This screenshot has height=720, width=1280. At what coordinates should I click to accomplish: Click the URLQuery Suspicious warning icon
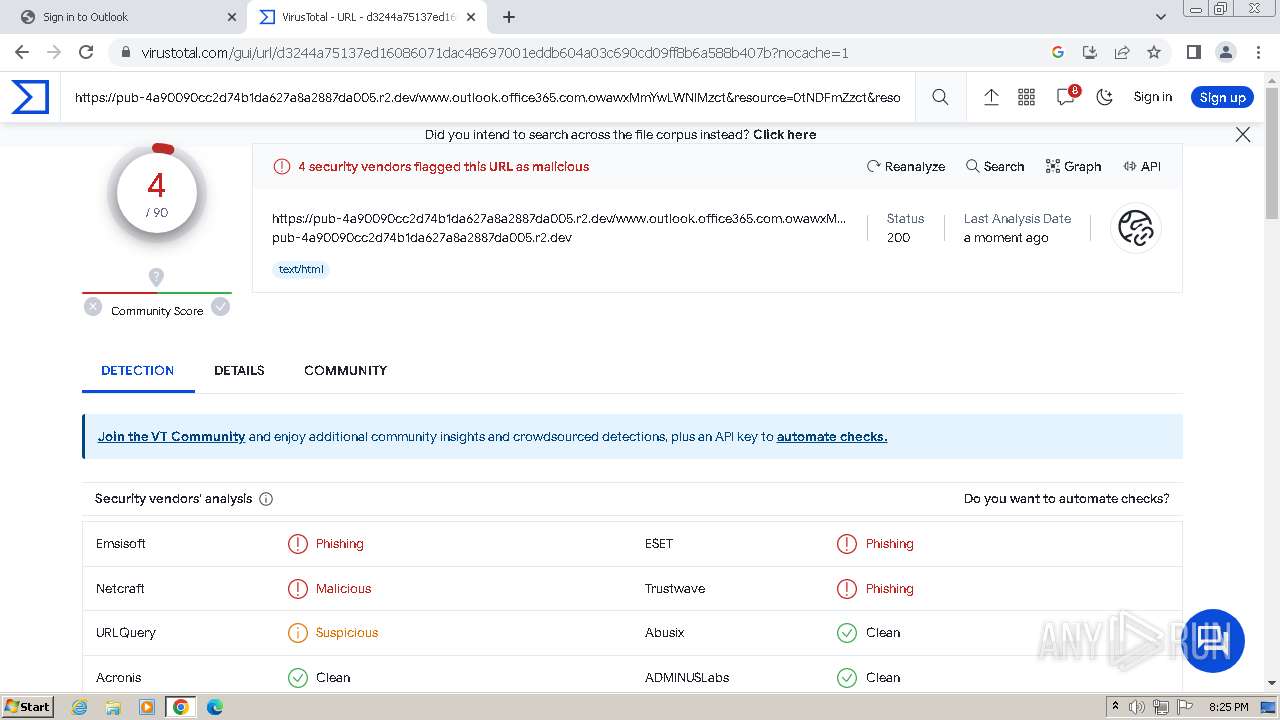298,633
